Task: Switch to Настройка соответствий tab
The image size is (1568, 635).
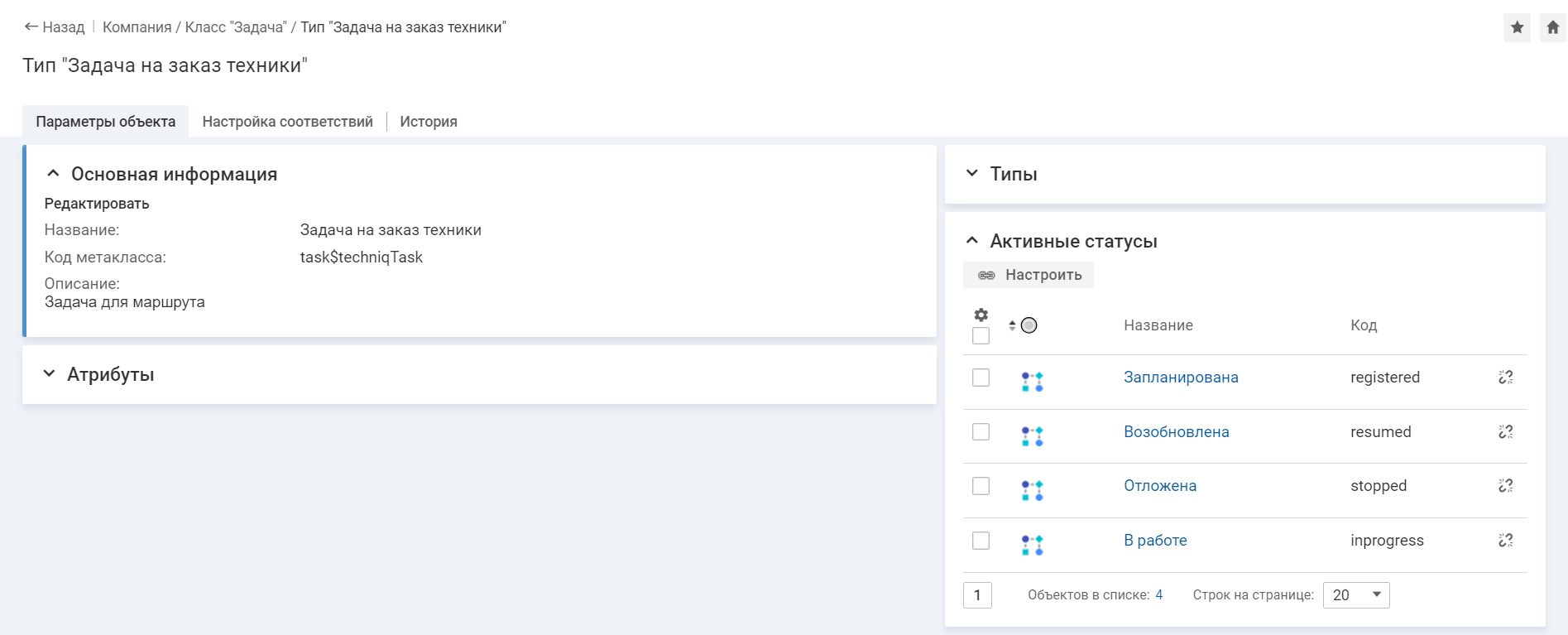Action: (287, 122)
